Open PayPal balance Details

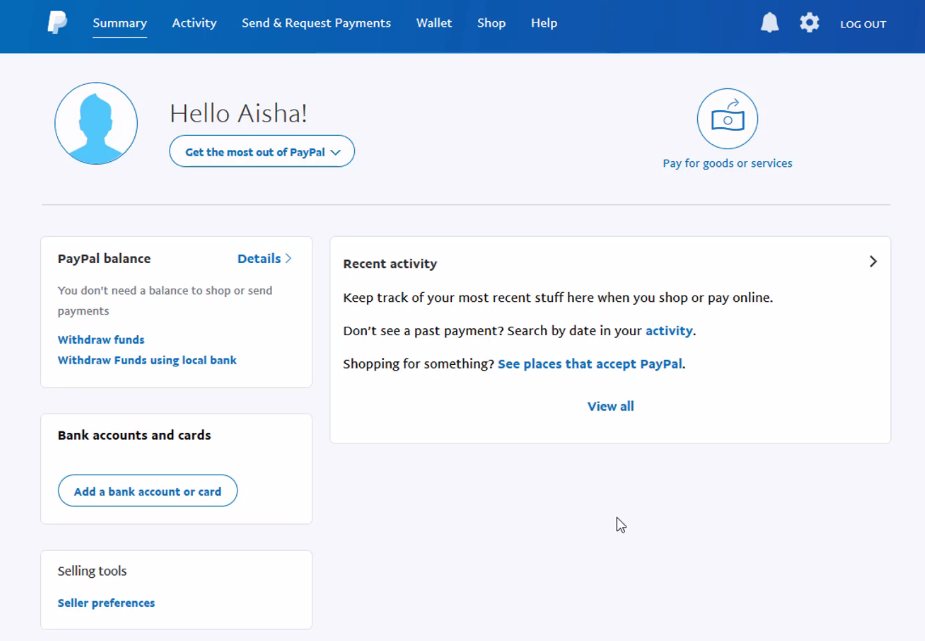tap(264, 259)
